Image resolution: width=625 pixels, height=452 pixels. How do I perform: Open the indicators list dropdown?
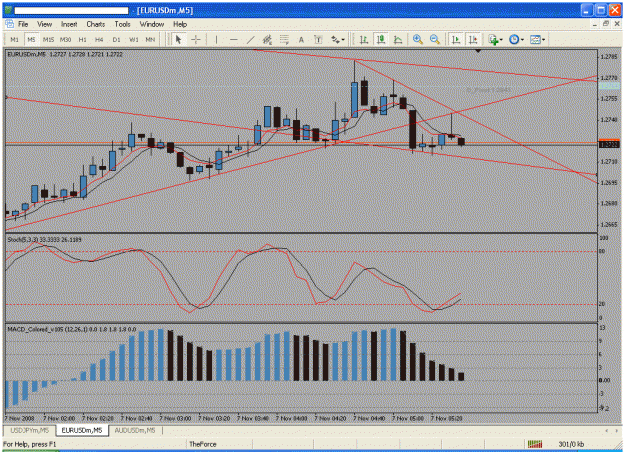tap(495, 39)
